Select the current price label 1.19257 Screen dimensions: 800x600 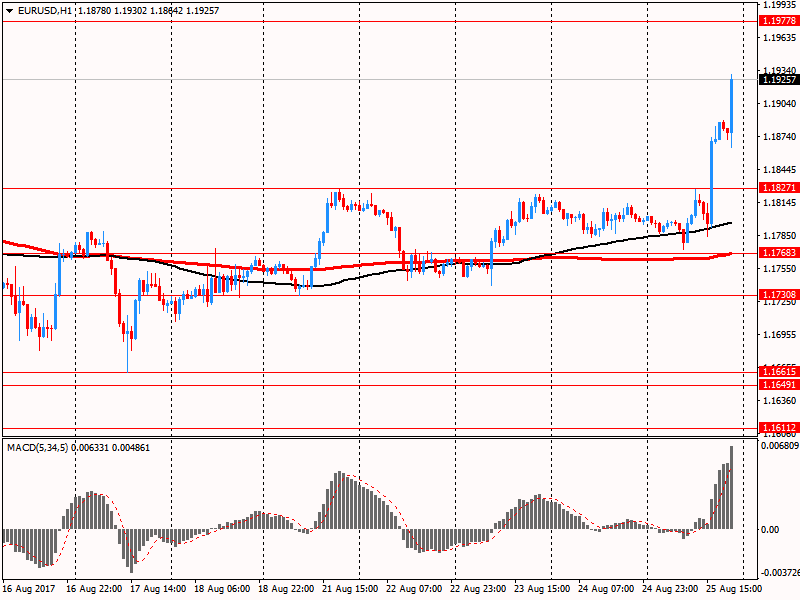779,80
